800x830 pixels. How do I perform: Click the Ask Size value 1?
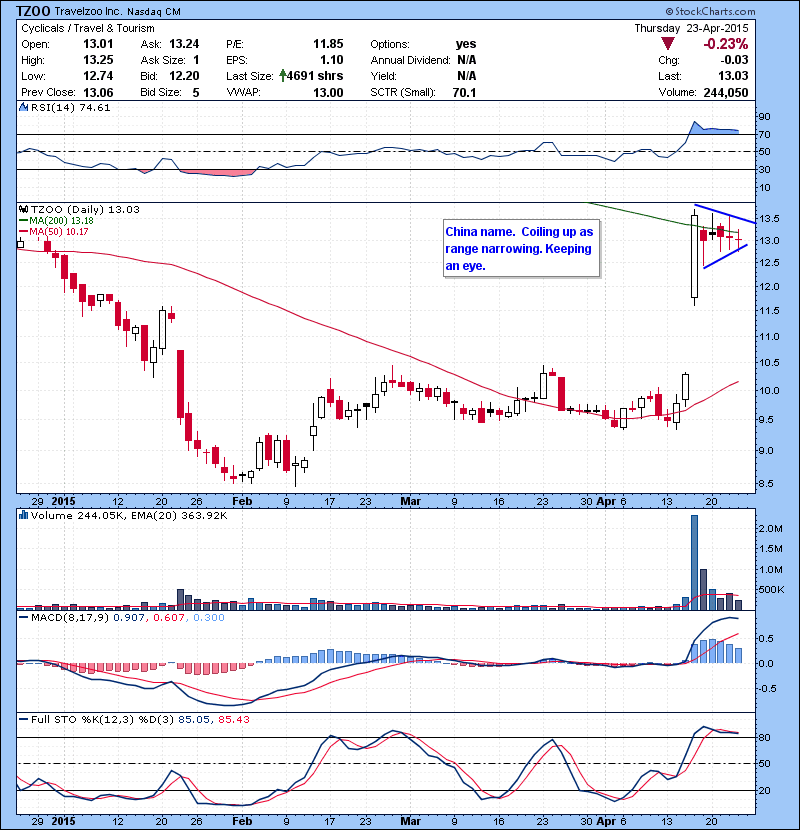tap(196, 60)
